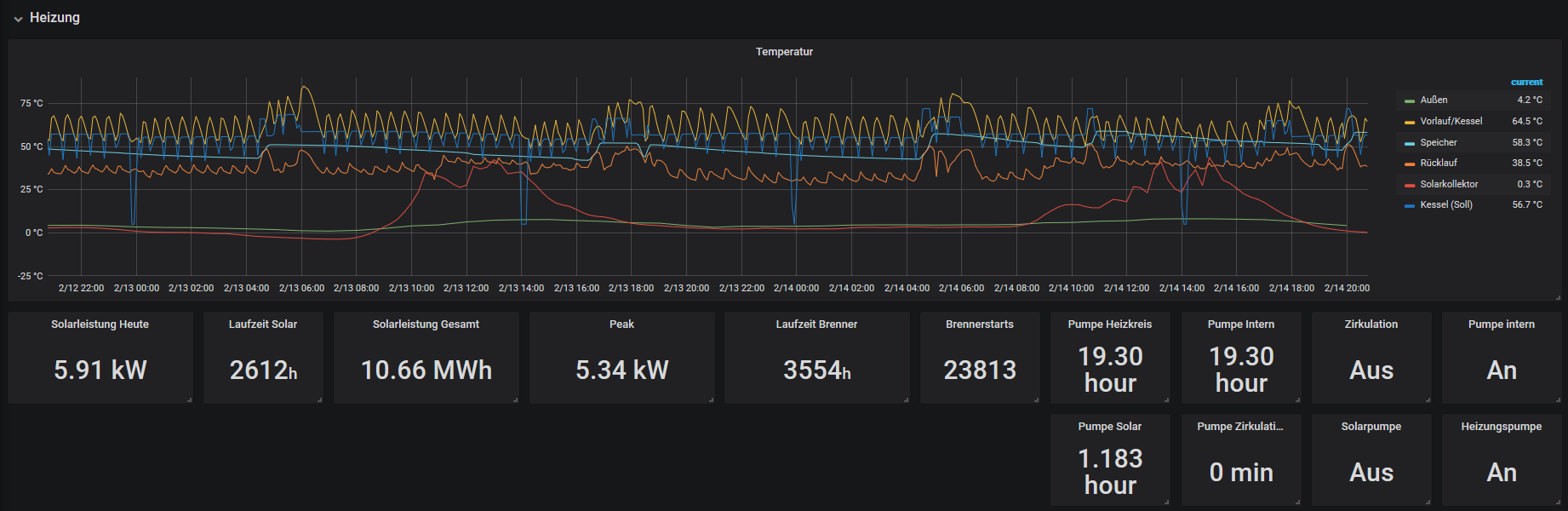Viewport: 1568px width, 511px height.
Task: Sort legend by the current column header
Action: [1526, 82]
